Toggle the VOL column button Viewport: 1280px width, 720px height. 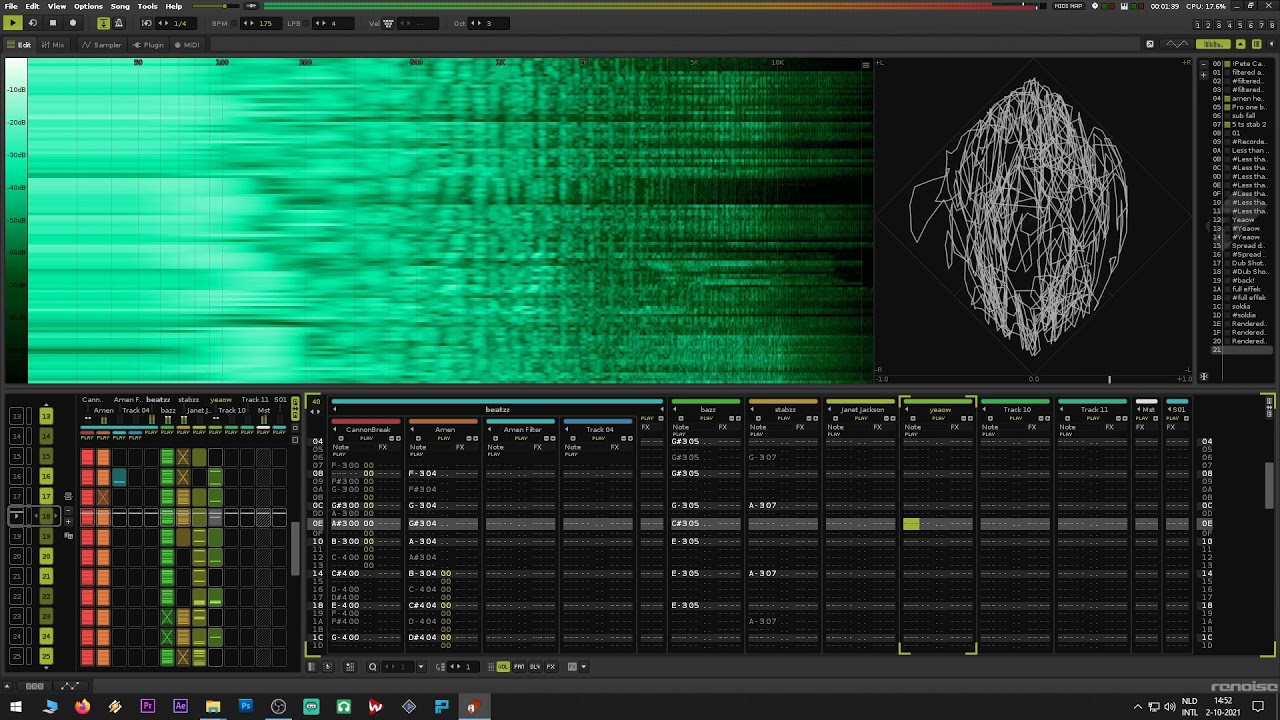(503, 667)
